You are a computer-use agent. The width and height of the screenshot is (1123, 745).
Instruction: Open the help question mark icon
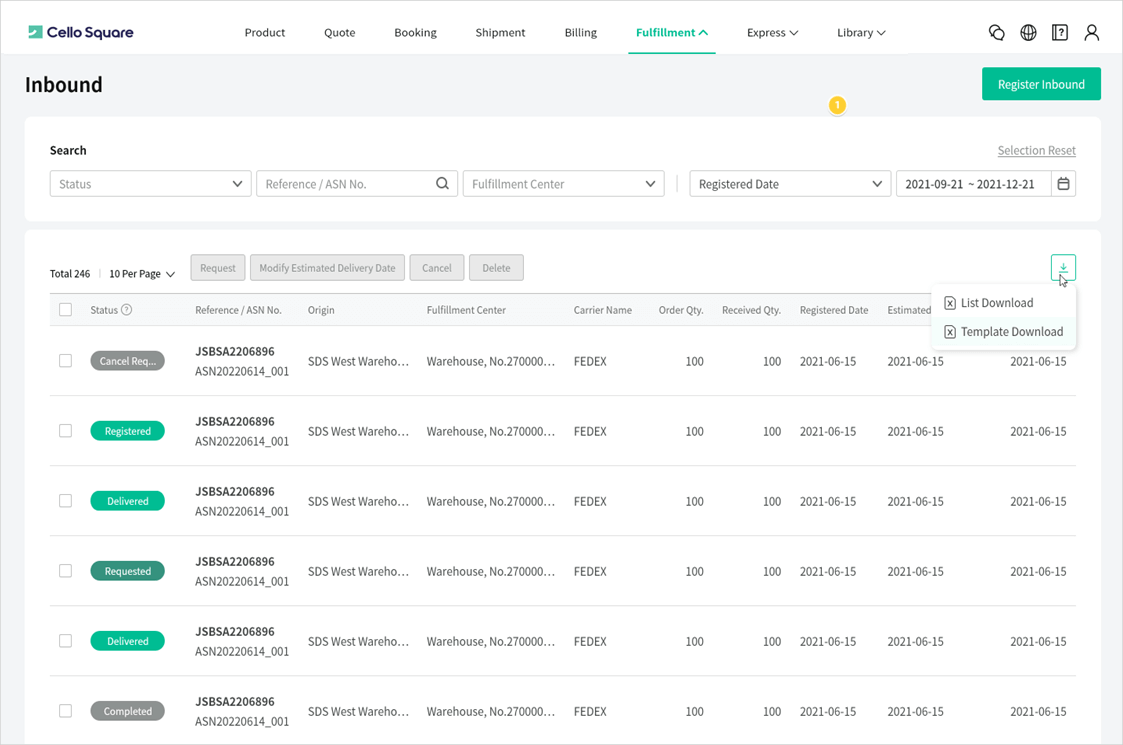[x=1060, y=33]
